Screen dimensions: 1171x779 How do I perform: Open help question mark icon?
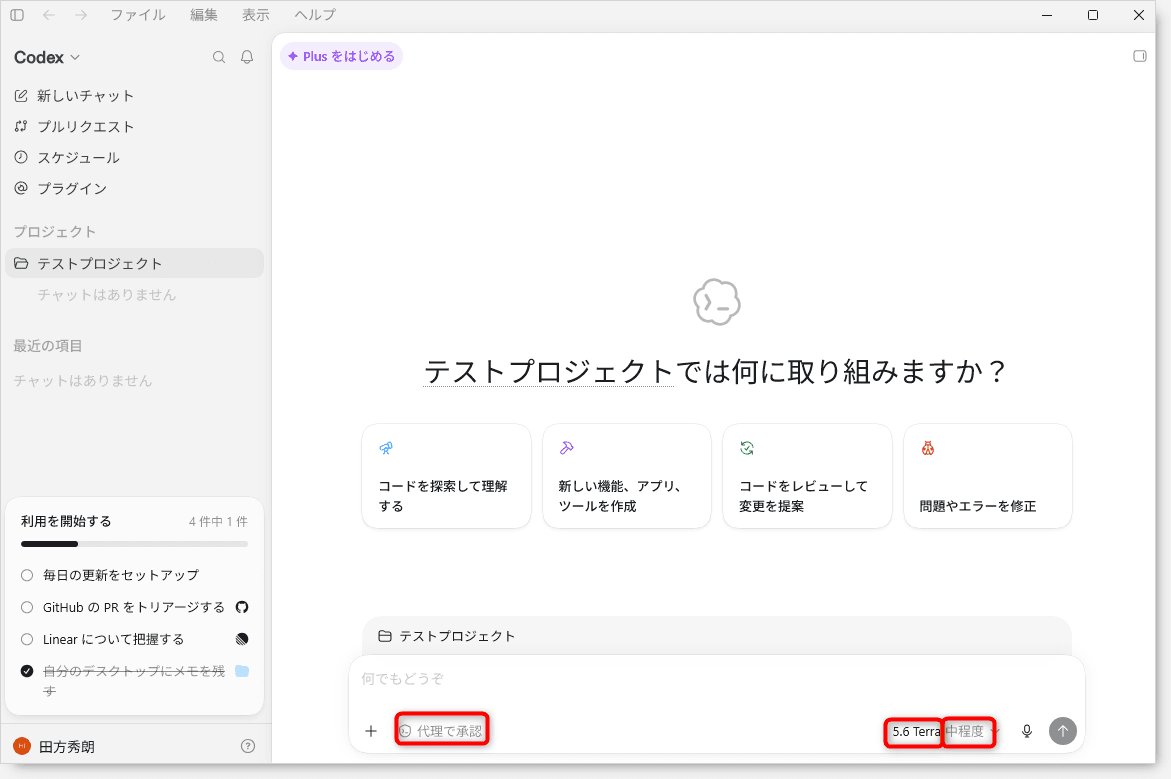pos(248,746)
